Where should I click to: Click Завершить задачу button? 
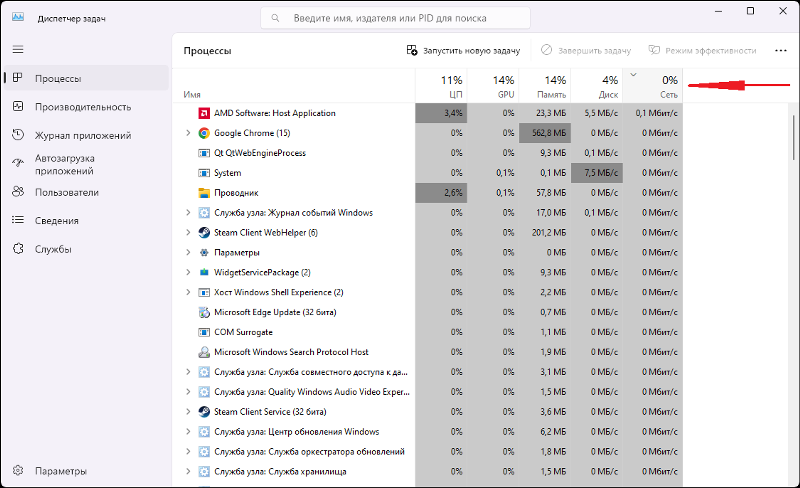tap(586, 51)
